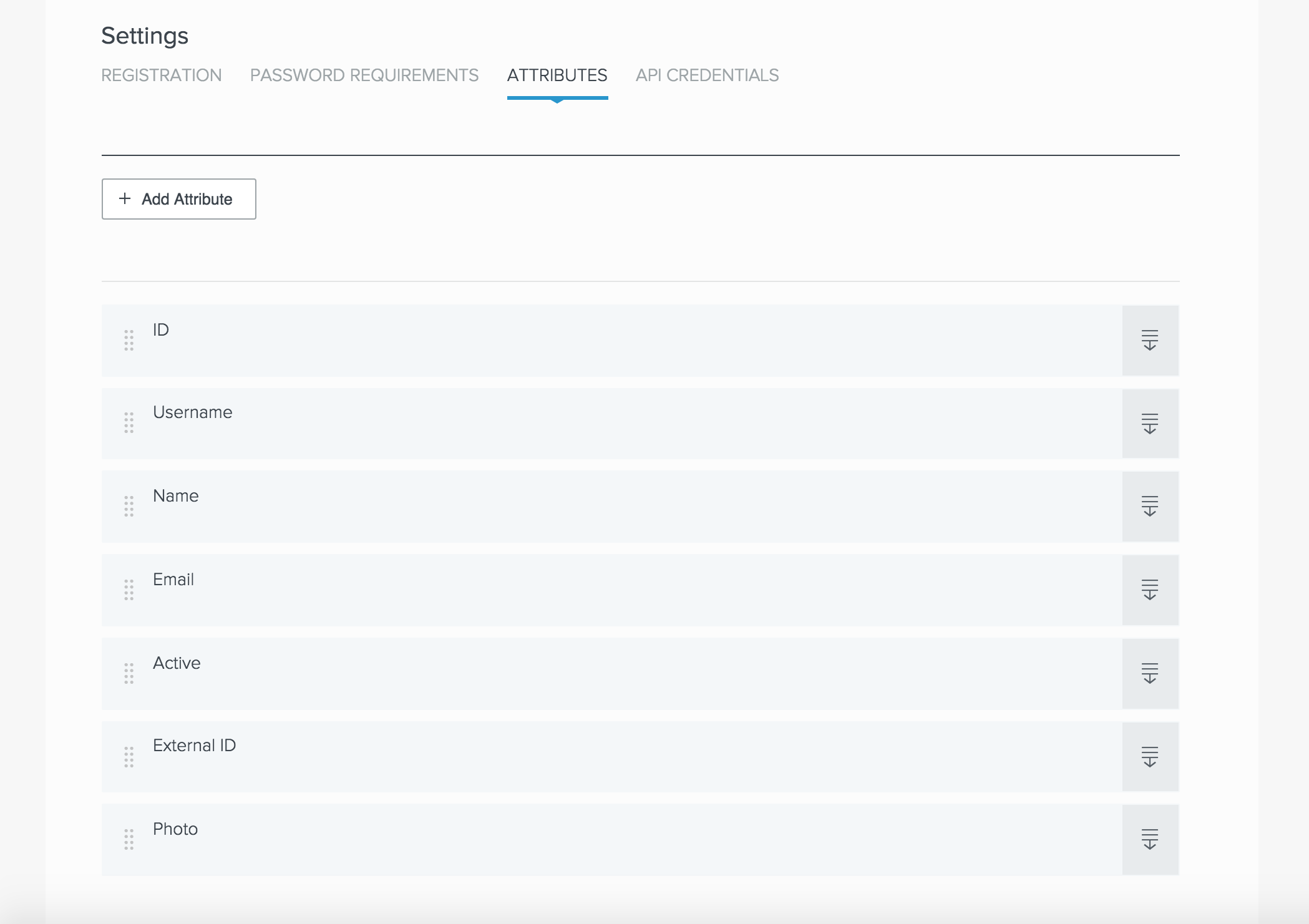This screenshot has width=1309, height=924.
Task: Expand the Username attribute details
Action: (x=1149, y=424)
